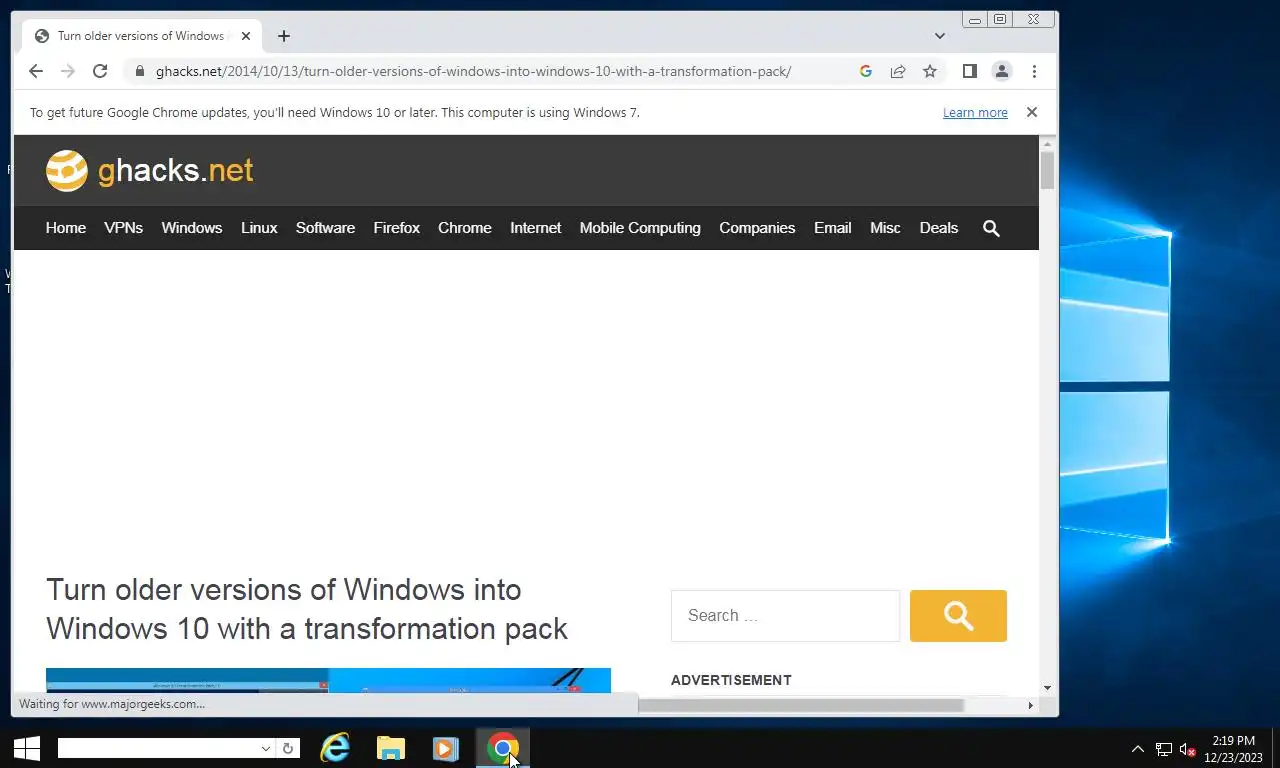Open the Linux menu item
The height and width of the screenshot is (768, 1280).
click(x=259, y=228)
